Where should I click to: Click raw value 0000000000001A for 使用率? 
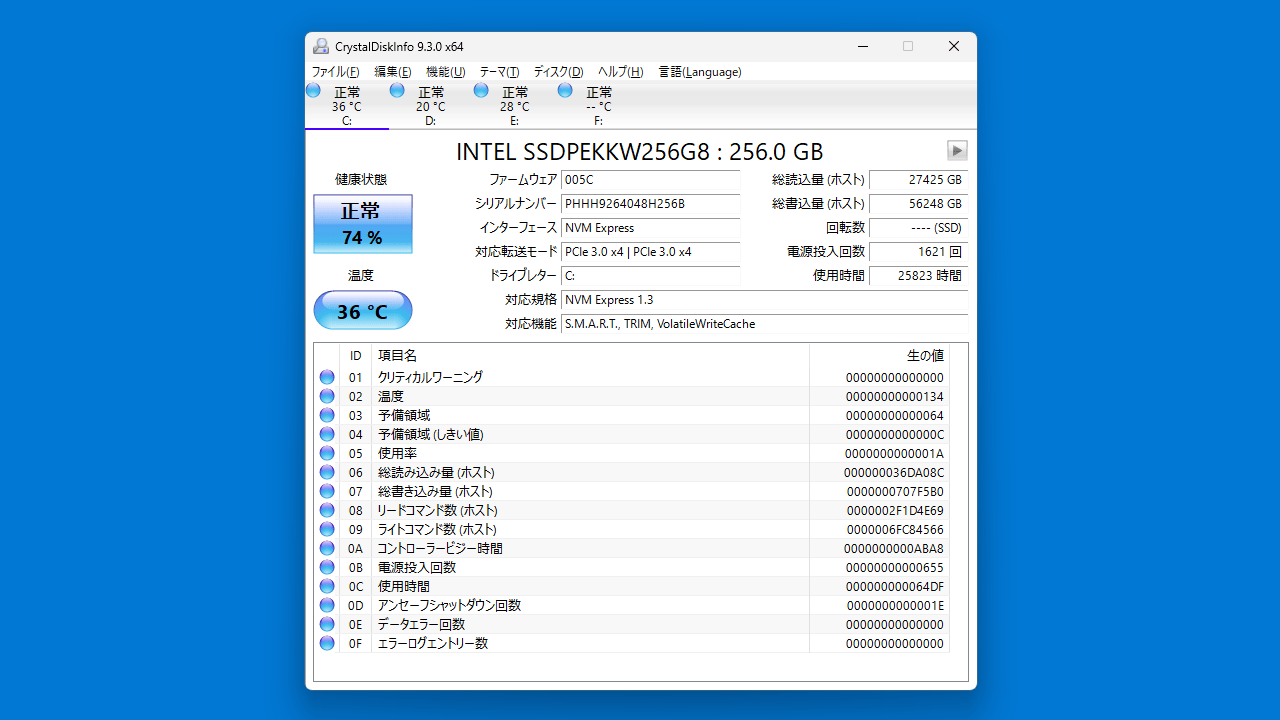pos(894,454)
